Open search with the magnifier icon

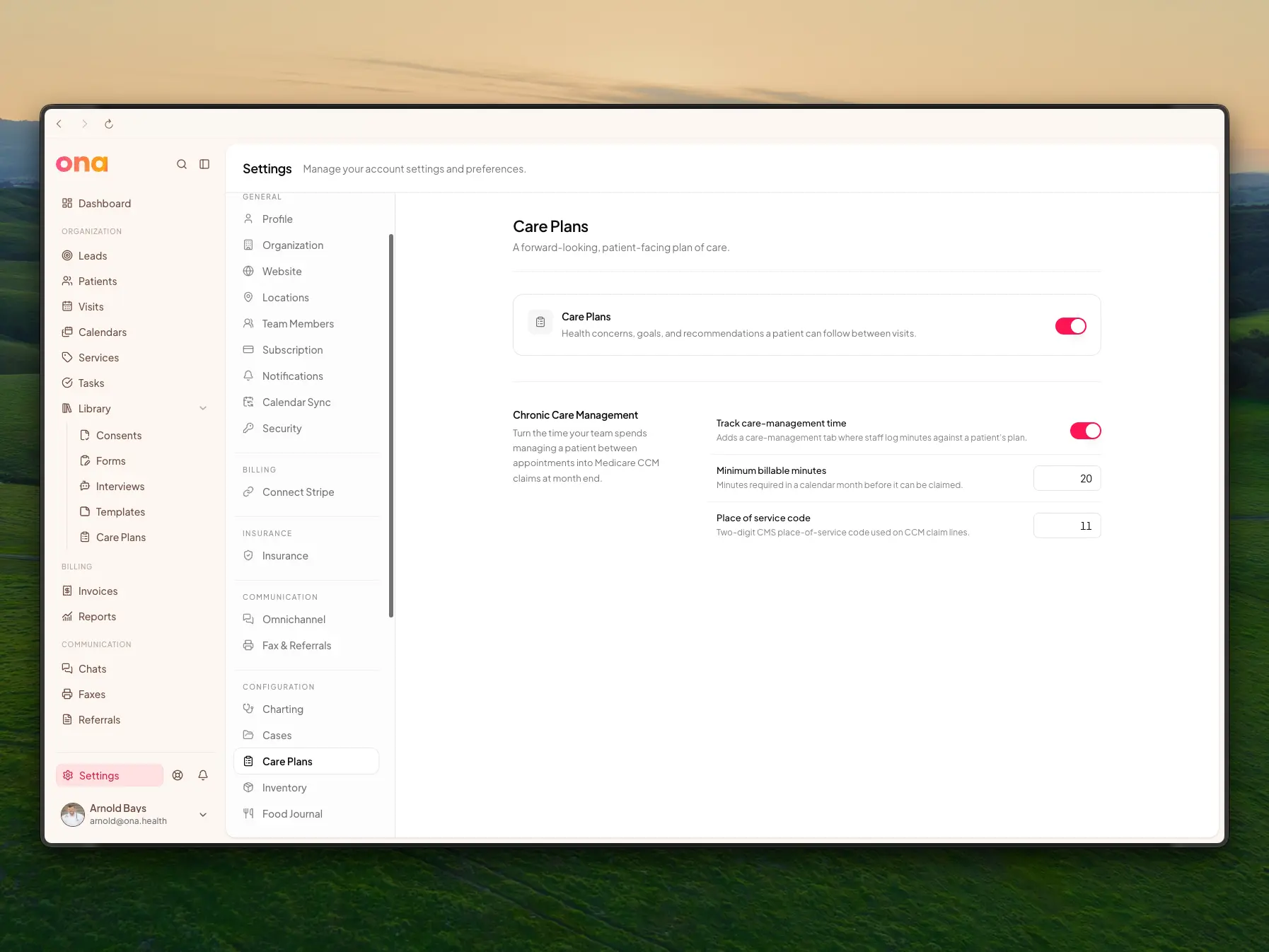coord(182,164)
